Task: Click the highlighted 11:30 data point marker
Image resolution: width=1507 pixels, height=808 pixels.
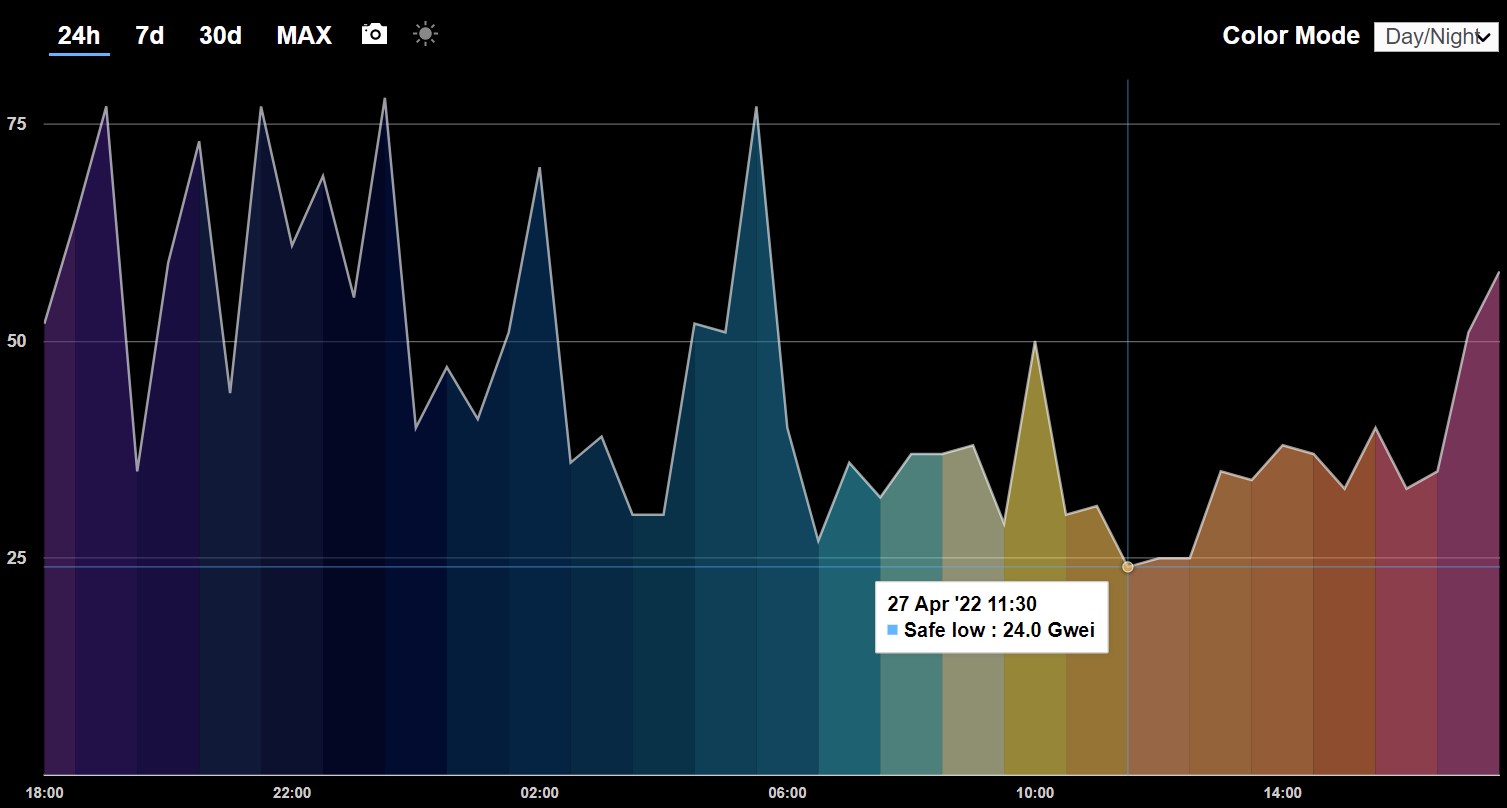Action: (x=1128, y=567)
